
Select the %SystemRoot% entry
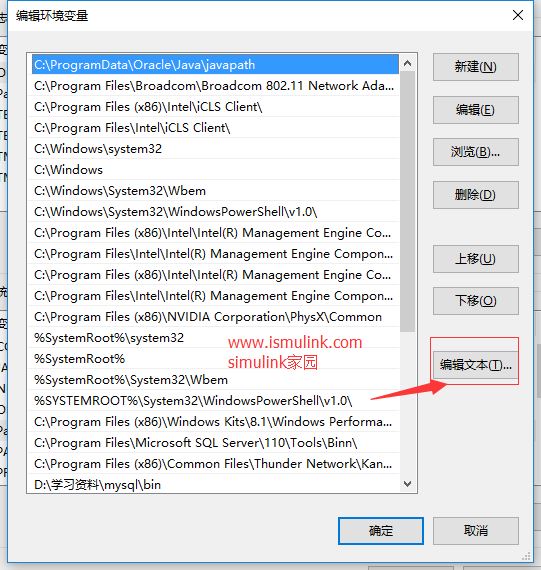tap(215, 359)
